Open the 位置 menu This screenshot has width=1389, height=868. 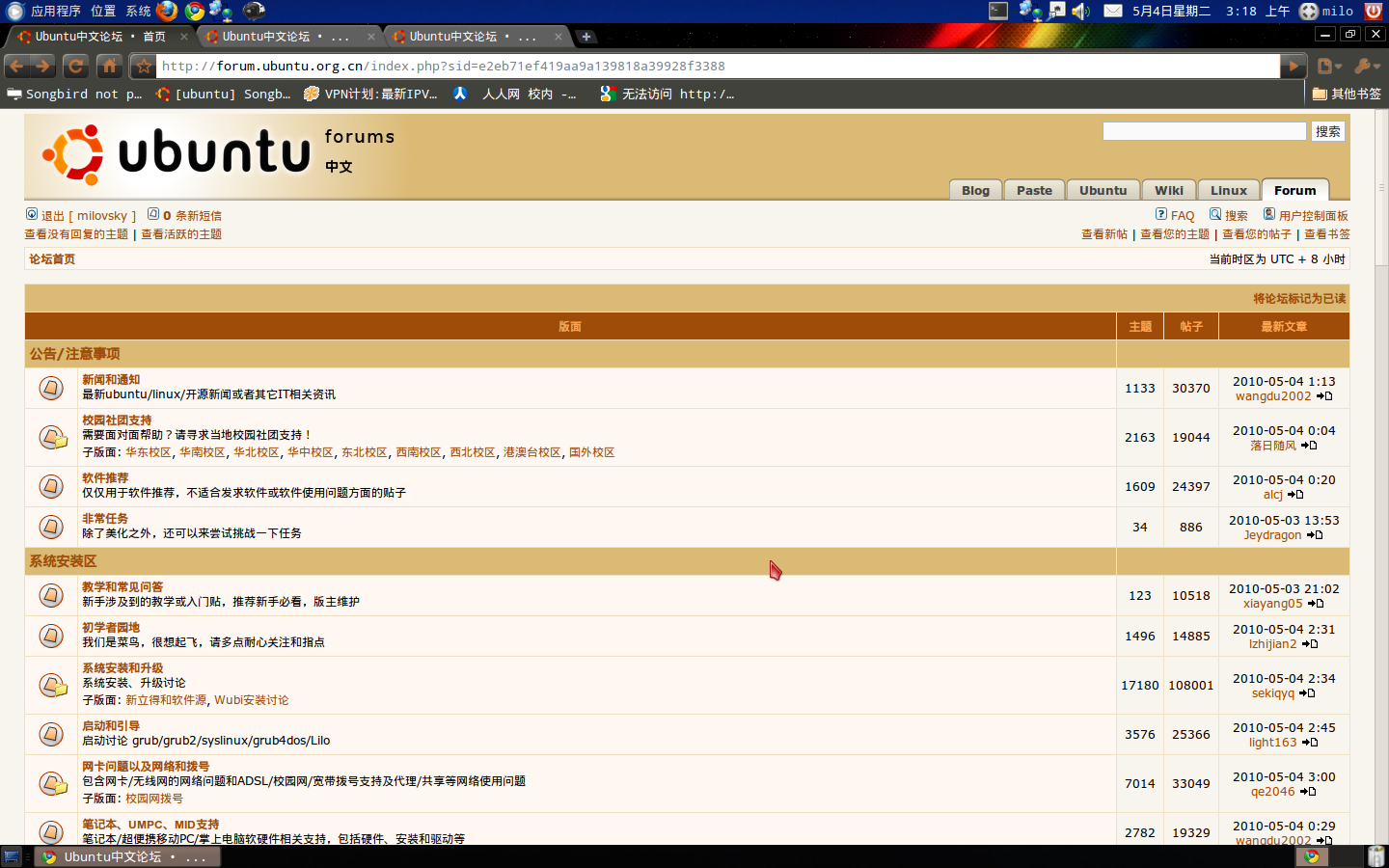coord(103,11)
